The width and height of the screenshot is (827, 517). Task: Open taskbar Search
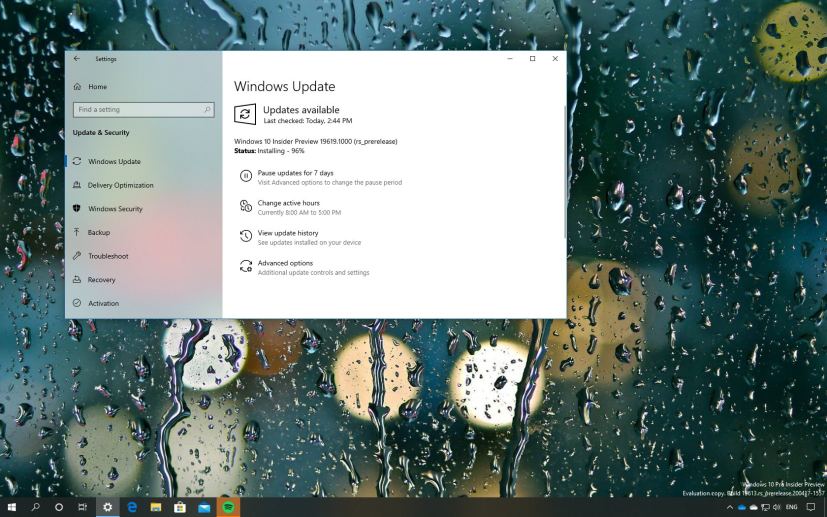tap(35, 507)
